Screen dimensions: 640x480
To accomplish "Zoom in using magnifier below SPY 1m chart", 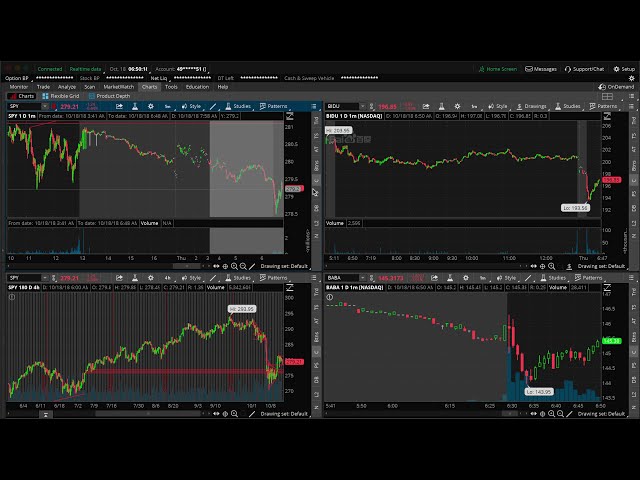I will click(234, 267).
